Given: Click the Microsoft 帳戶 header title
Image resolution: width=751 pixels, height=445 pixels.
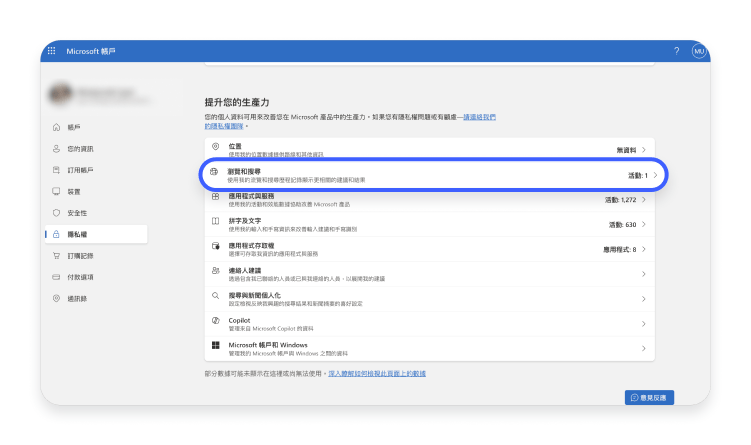Looking at the screenshot, I should (x=91, y=51).
